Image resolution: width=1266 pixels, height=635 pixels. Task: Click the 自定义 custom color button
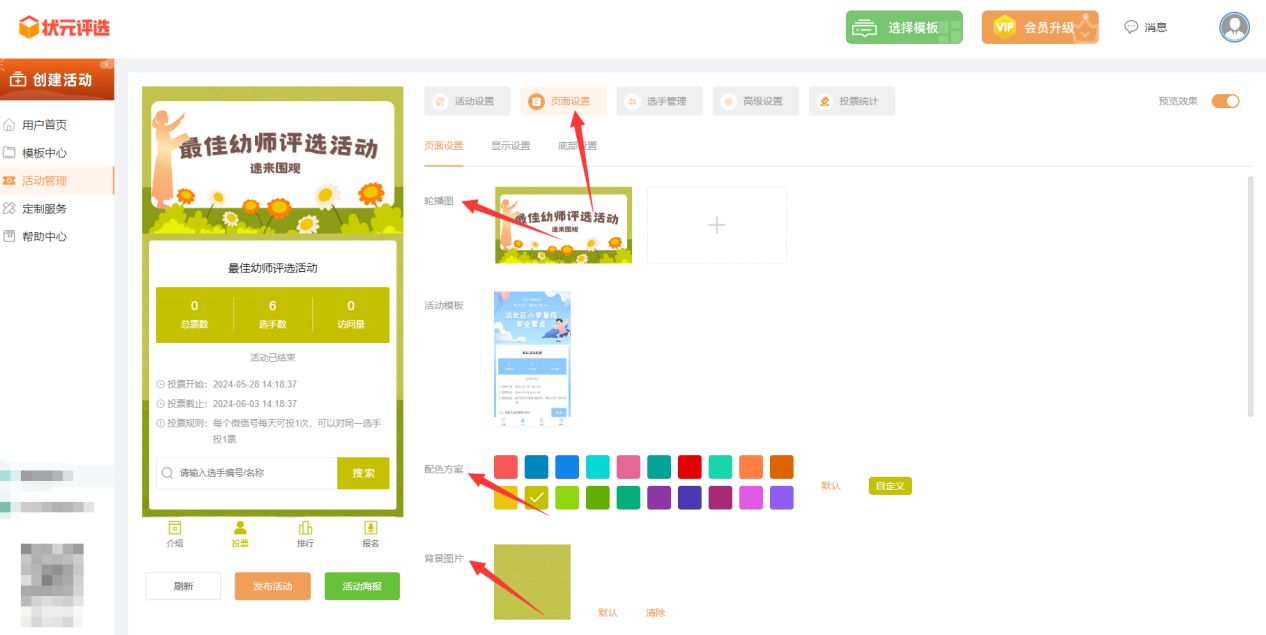click(889, 486)
